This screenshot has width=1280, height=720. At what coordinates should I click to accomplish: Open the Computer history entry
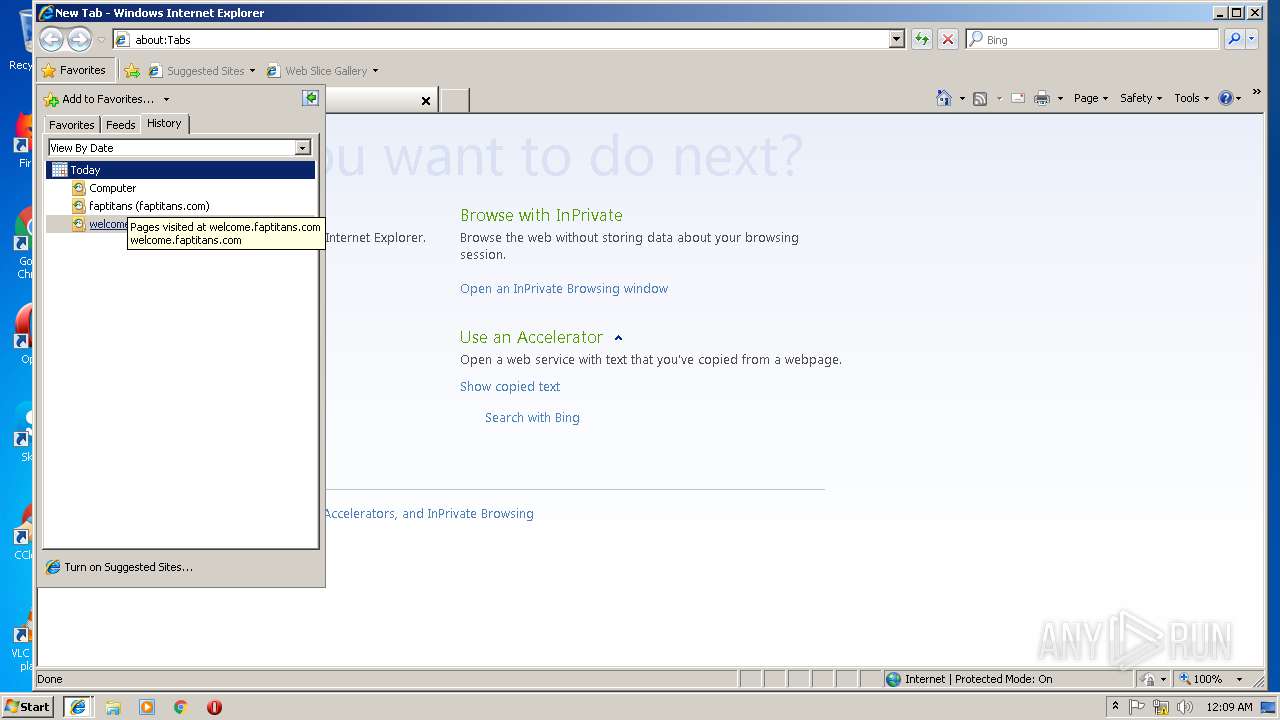tap(112, 188)
